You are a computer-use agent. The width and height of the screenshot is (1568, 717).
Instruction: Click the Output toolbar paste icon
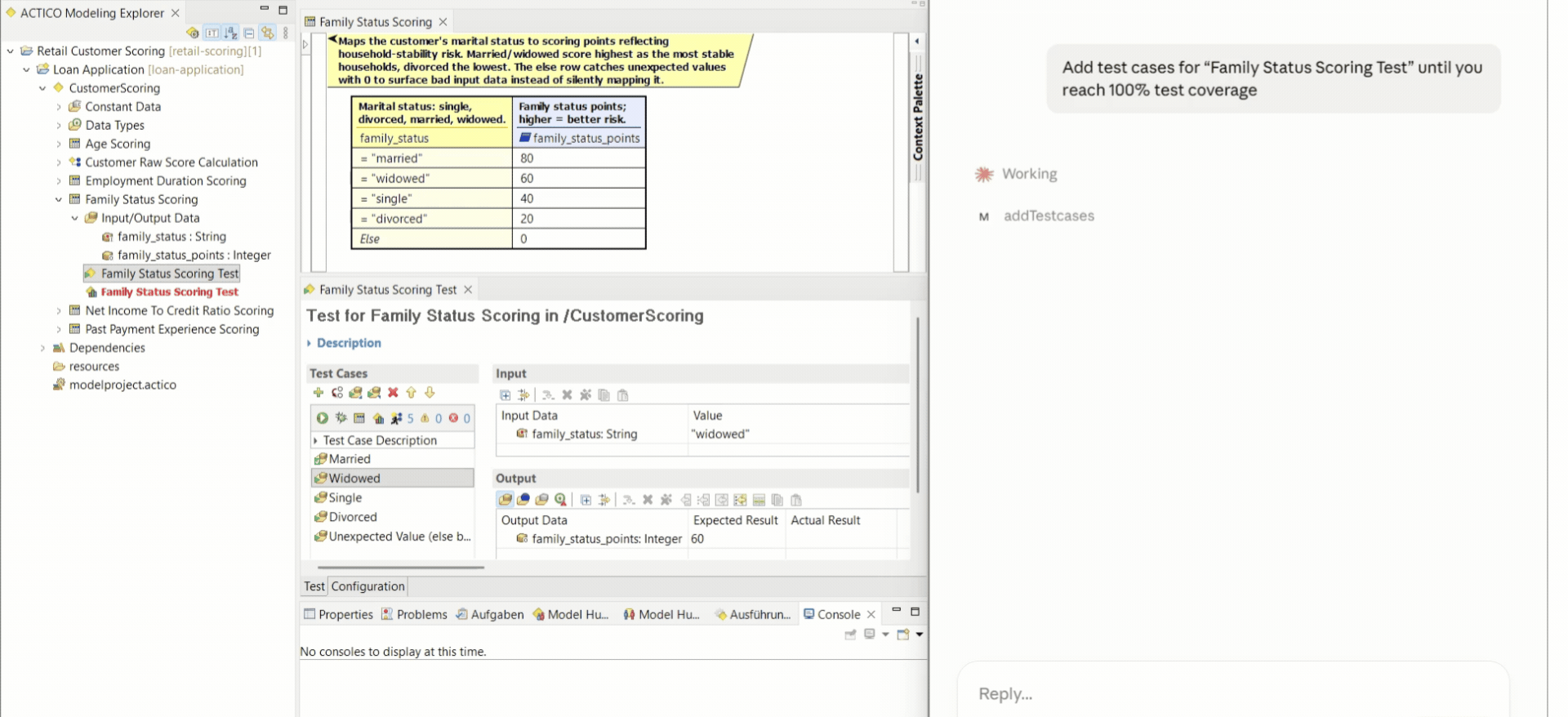pyautogui.click(x=796, y=500)
